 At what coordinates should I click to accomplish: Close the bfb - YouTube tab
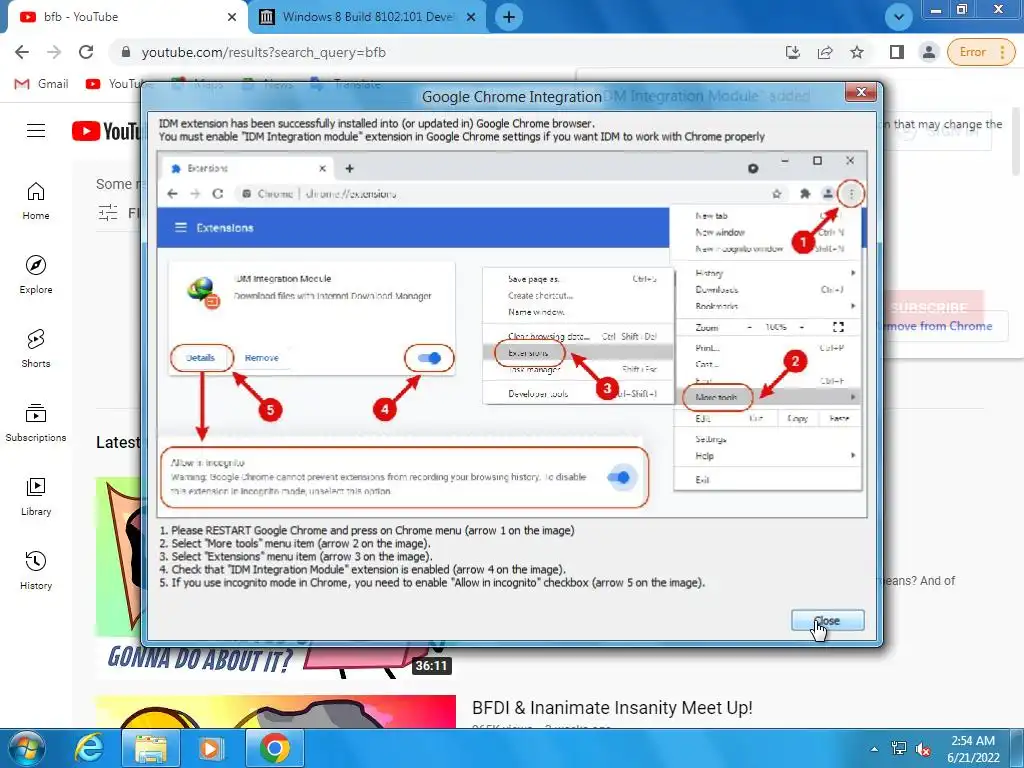pyautogui.click(x=232, y=17)
